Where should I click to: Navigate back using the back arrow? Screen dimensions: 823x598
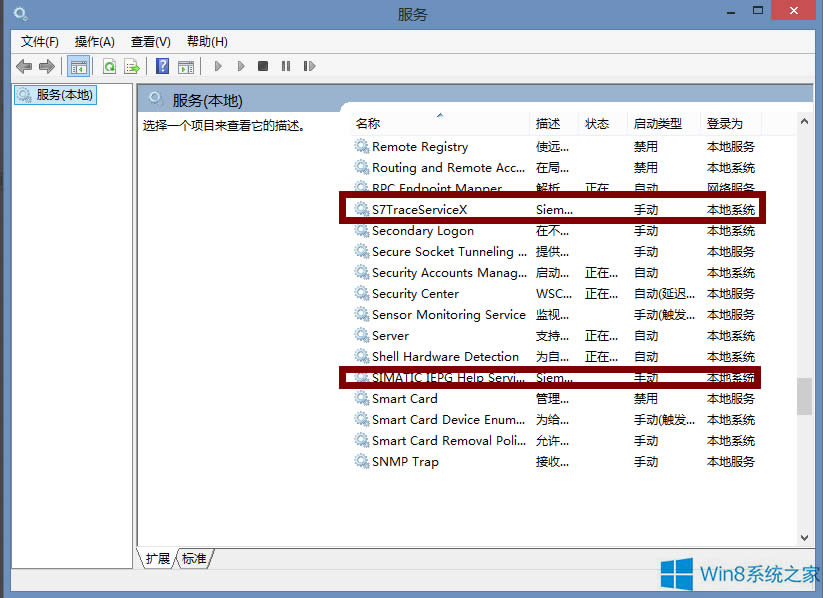click(x=23, y=66)
